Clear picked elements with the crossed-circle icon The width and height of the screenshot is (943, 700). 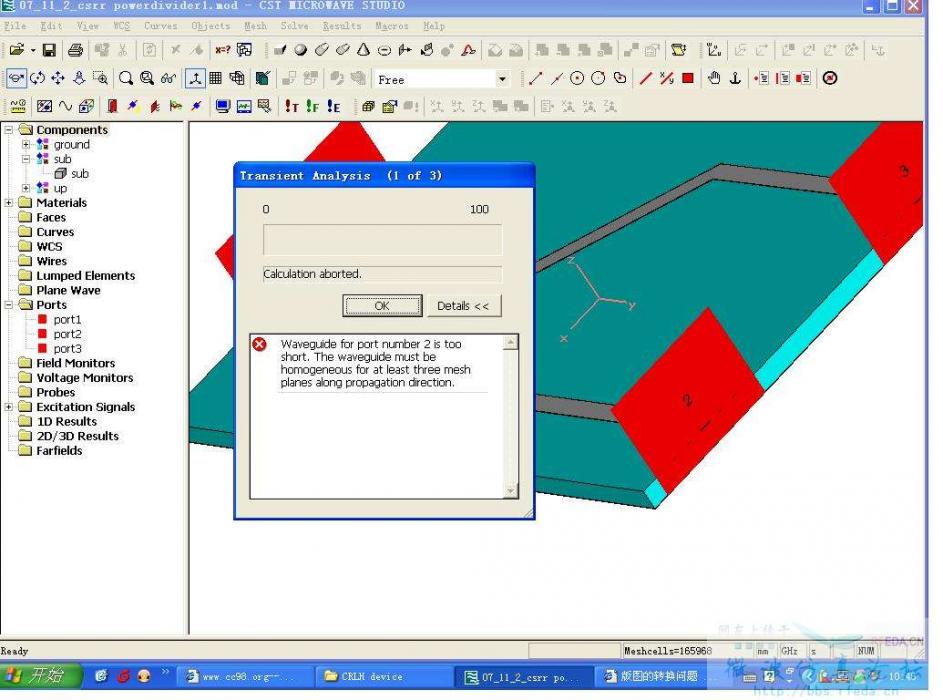click(x=830, y=78)
